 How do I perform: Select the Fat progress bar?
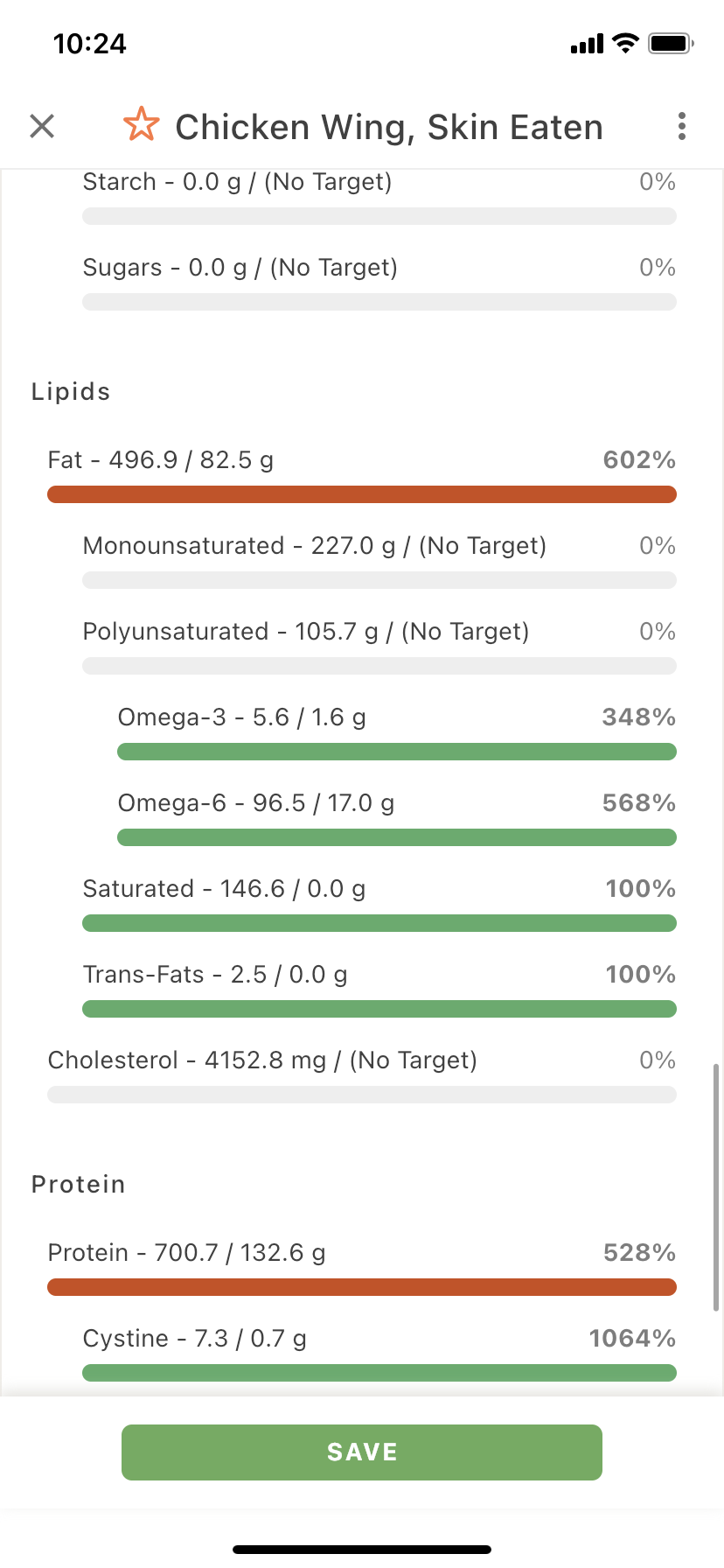362,494
